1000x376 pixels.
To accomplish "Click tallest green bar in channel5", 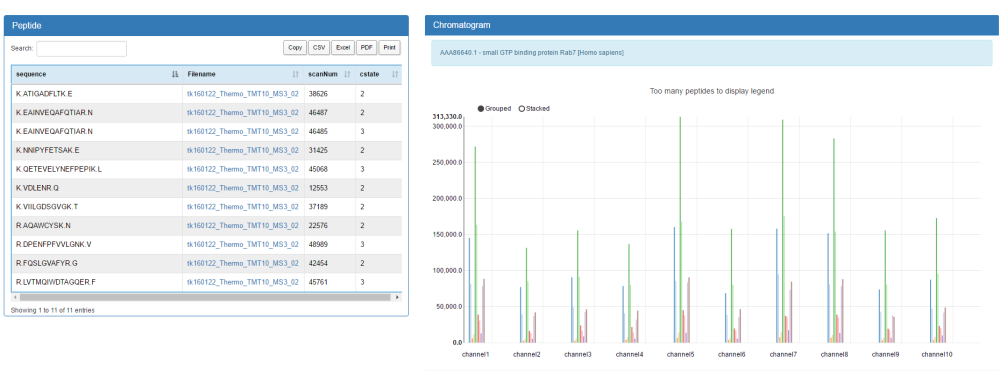I will click(x=680, y=229).
